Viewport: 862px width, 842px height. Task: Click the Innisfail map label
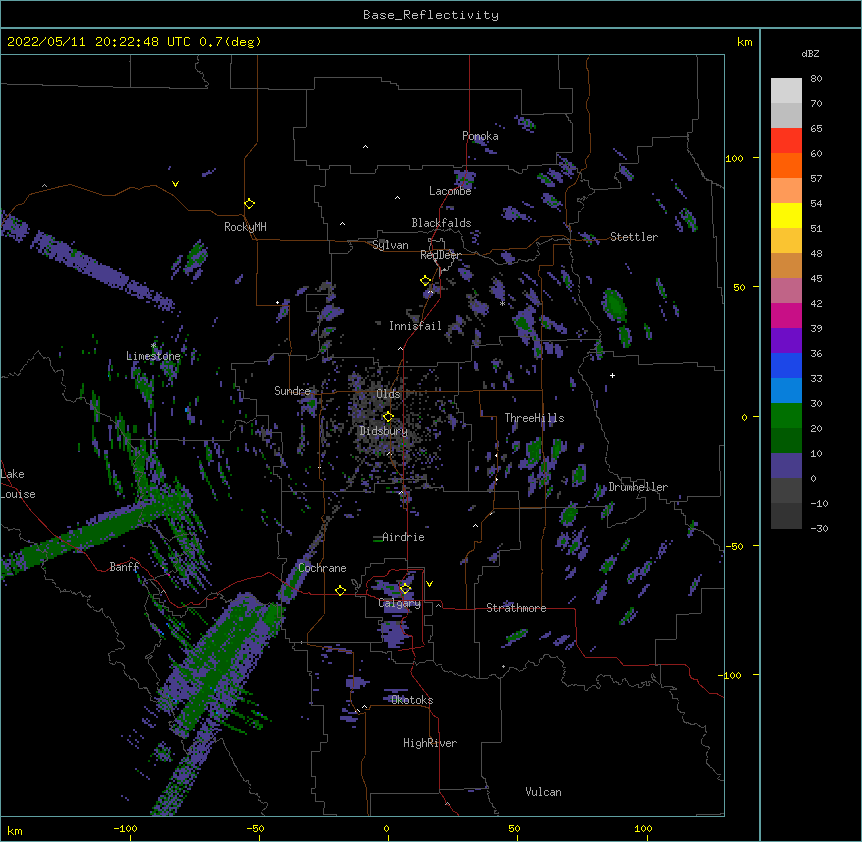click(x=415, y=326)
